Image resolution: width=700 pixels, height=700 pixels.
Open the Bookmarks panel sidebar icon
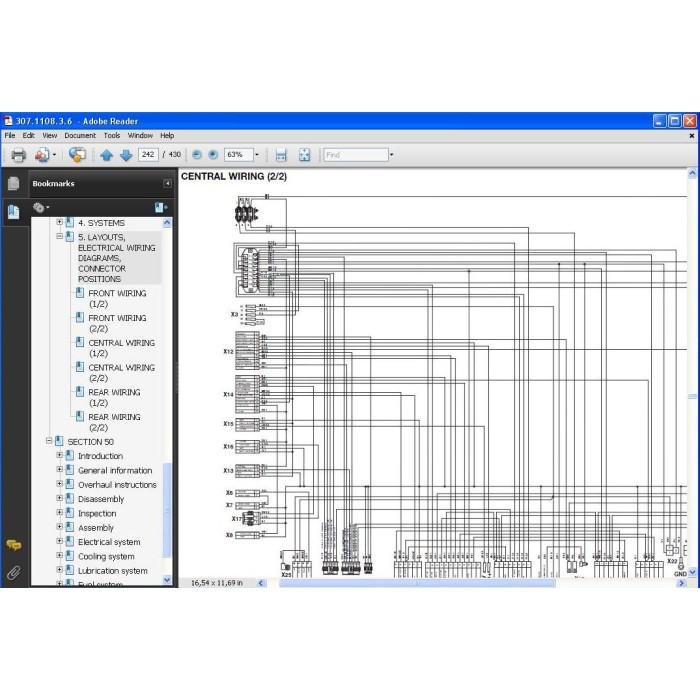pyautogui.click(x=13, y=212)
